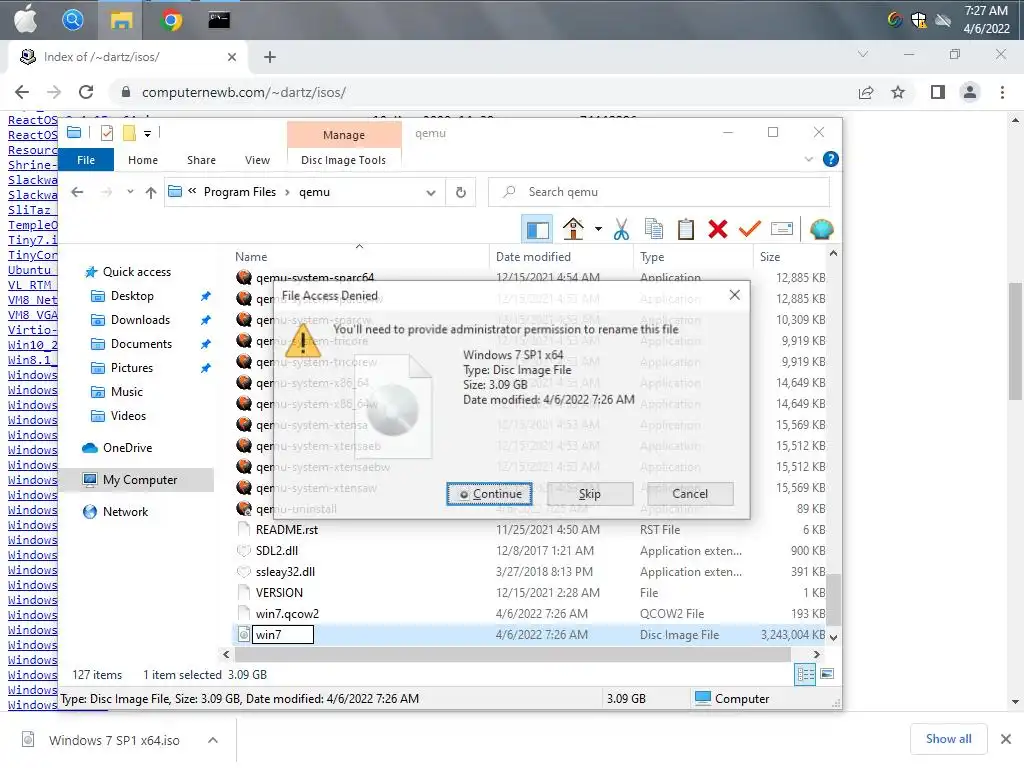The image size is (1024, 768).
Task: Click Skip in File Access Denied dialog
Action: click(x=590, y=494)
